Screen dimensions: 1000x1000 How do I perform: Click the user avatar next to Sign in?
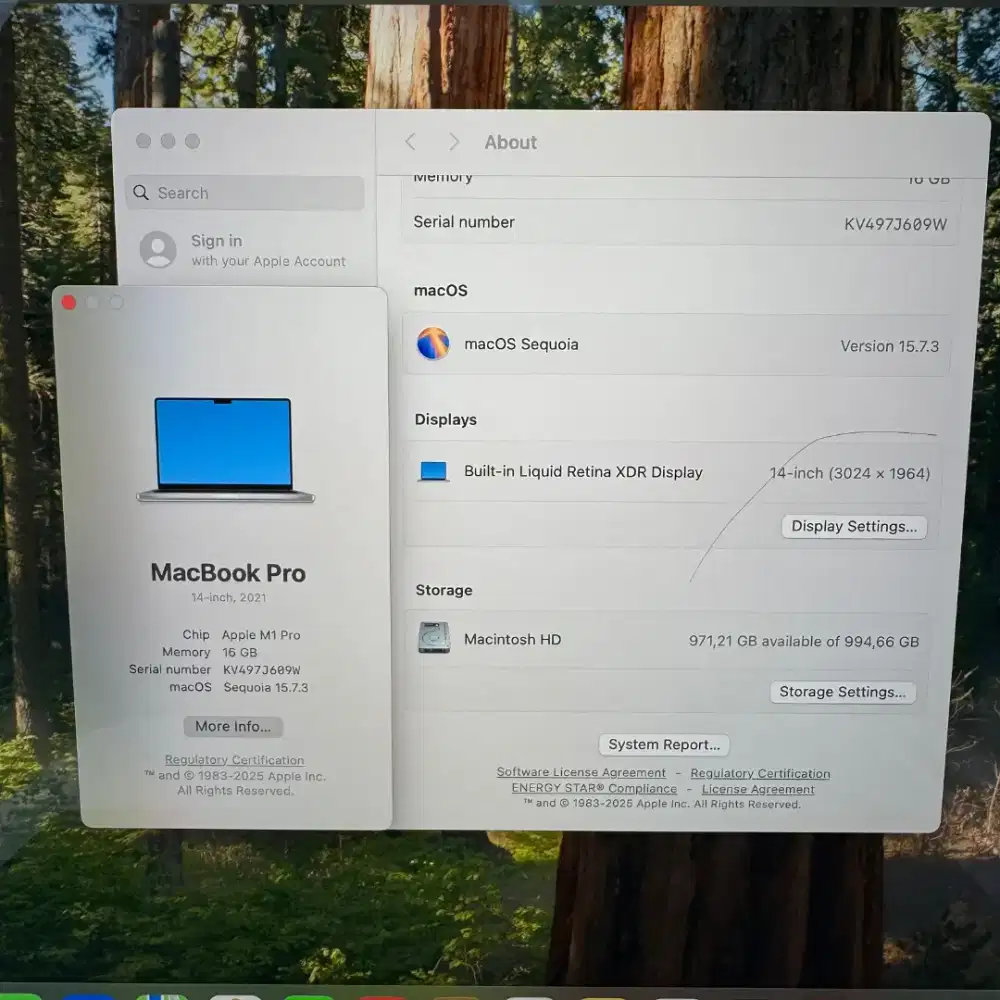pos(157,250)
